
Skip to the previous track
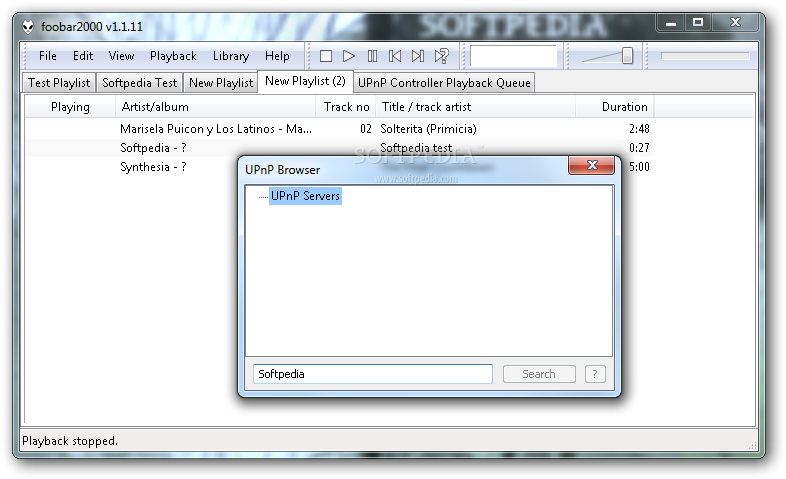tap(395, 56)
